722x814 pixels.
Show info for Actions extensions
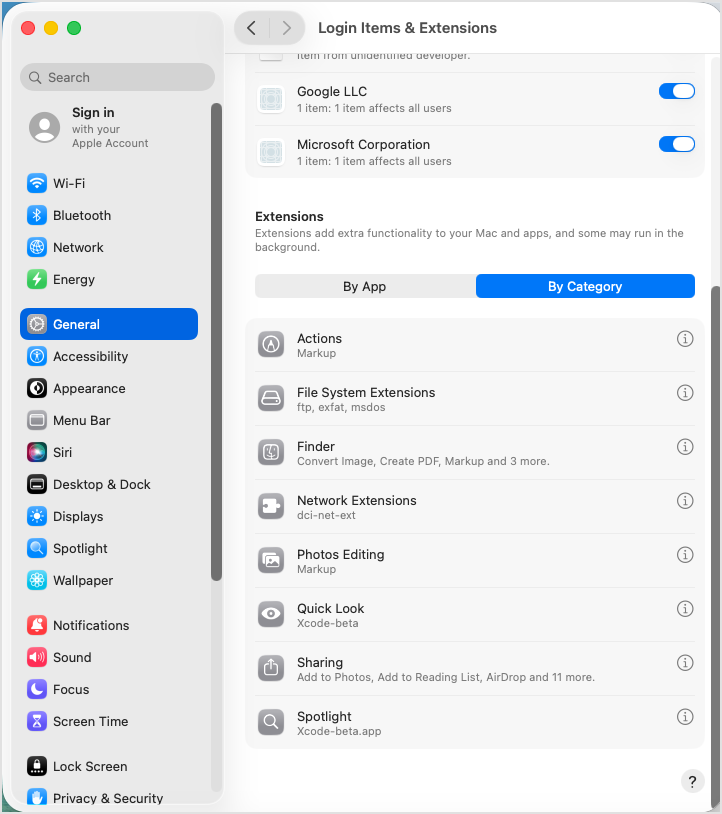tap(685, 339)
